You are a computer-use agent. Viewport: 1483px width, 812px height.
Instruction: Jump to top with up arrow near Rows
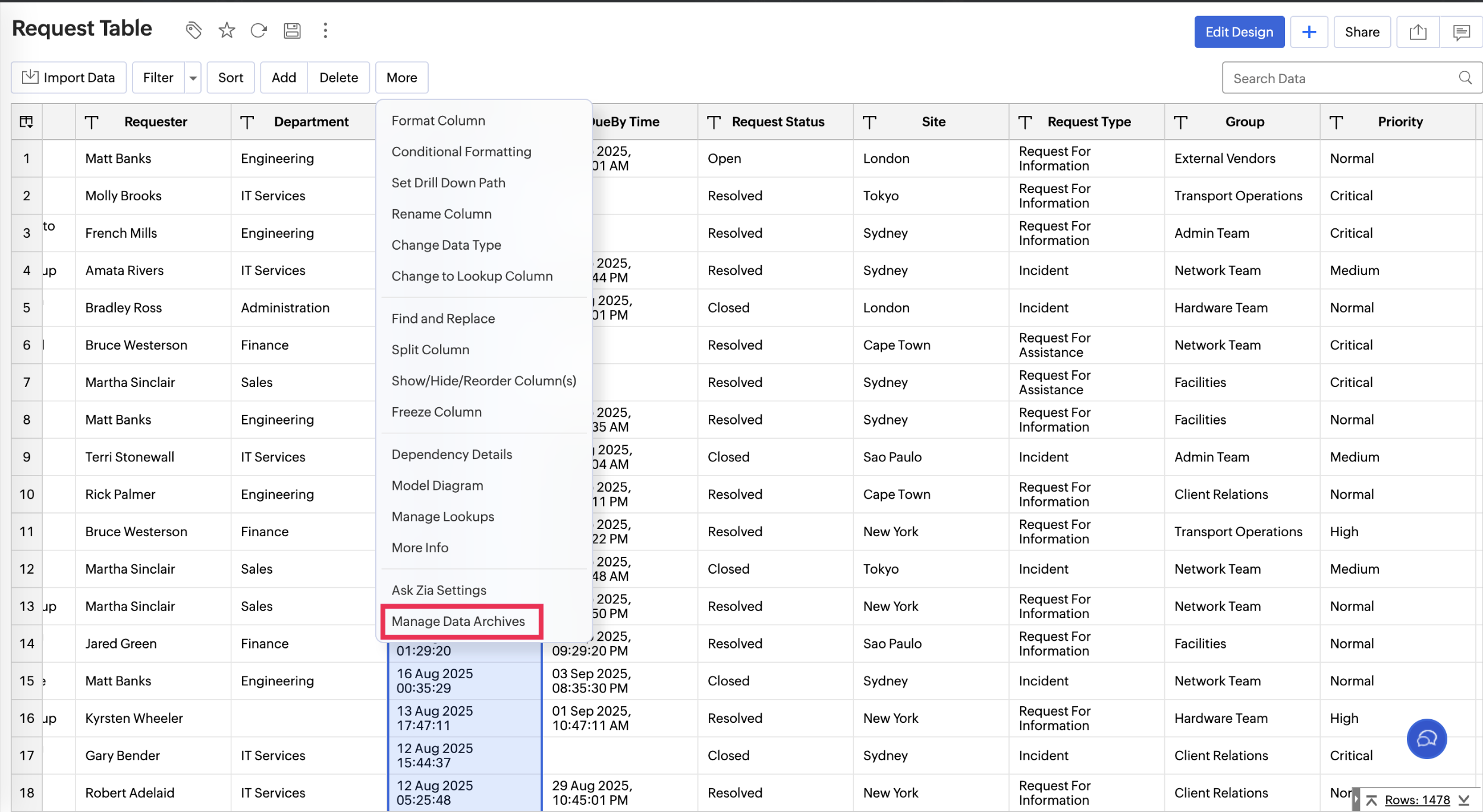coord(1372,800)
